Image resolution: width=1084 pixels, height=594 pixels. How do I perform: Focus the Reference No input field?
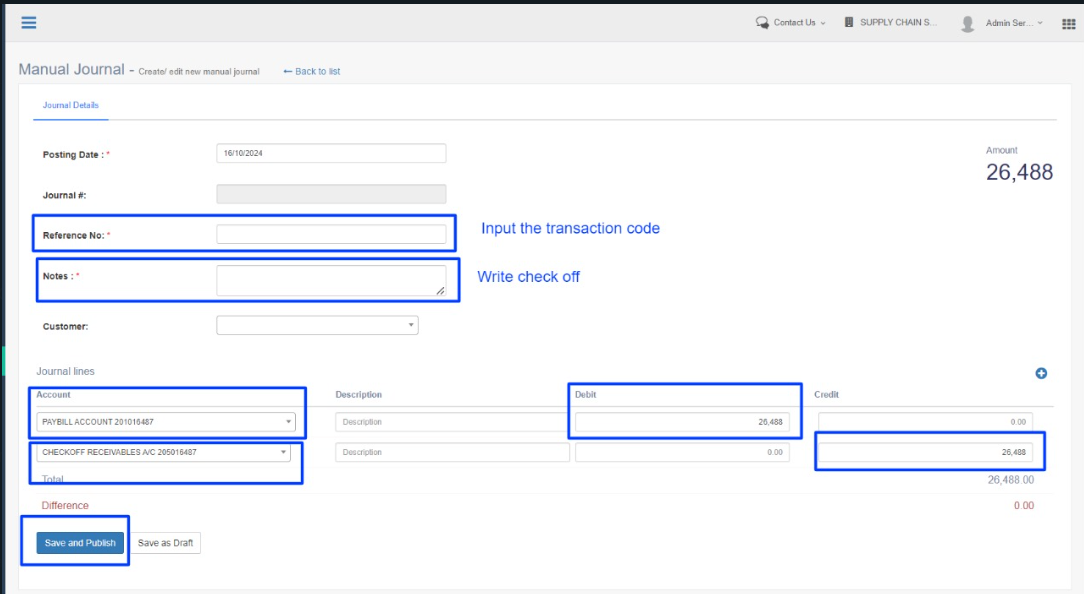[x=331, y=234]
